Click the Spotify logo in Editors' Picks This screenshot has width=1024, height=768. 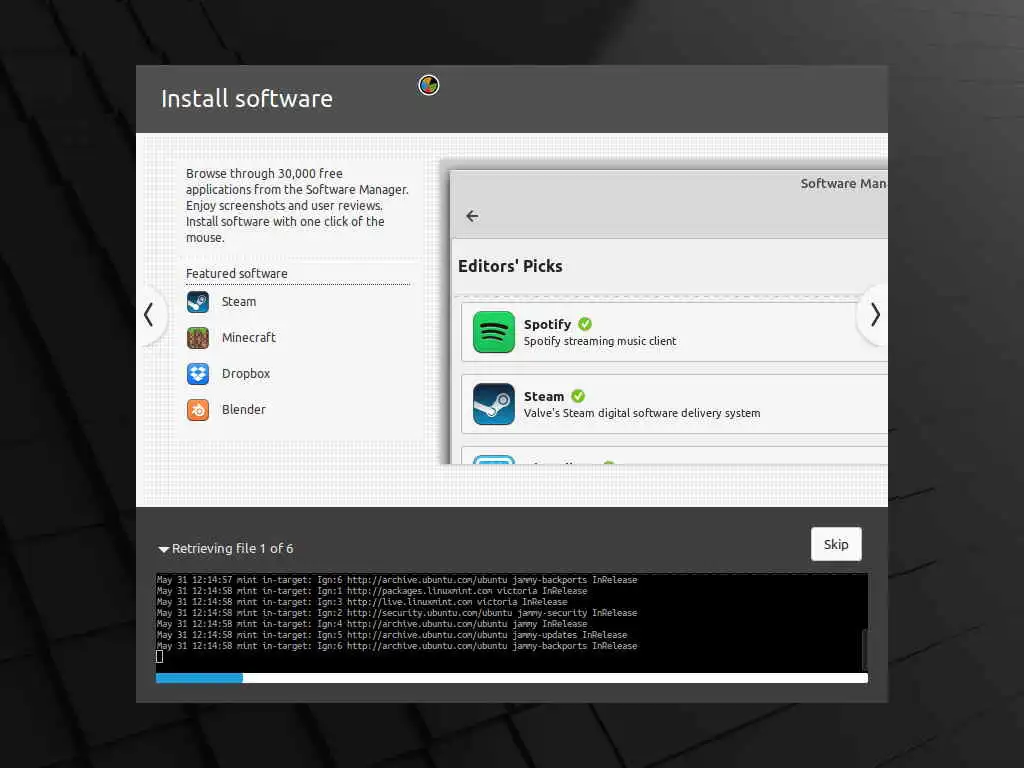(494, 332)
